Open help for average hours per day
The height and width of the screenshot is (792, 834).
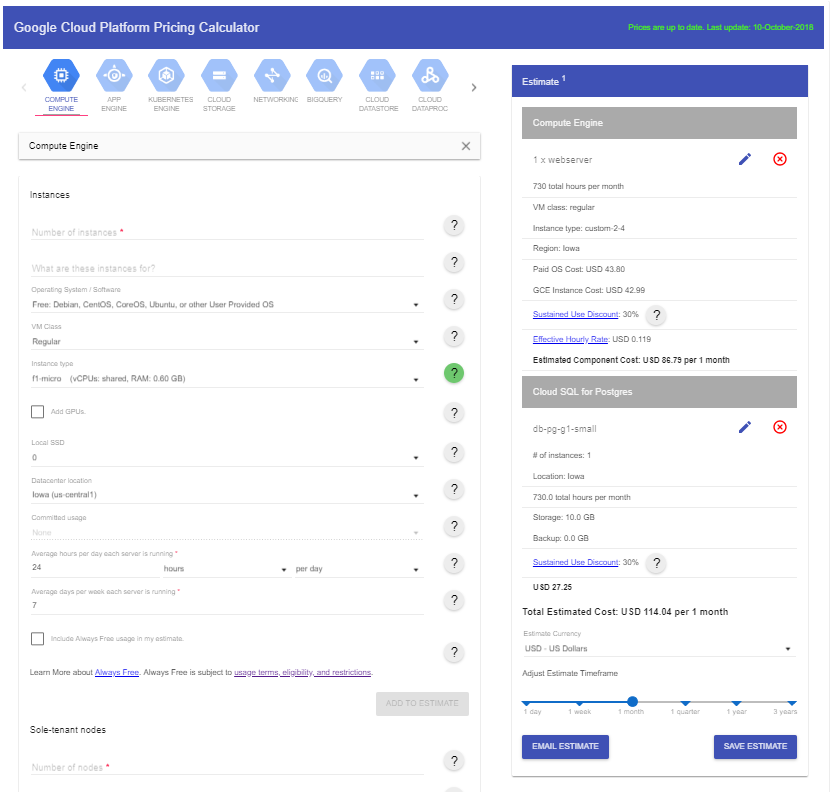[x=454, y=563]
